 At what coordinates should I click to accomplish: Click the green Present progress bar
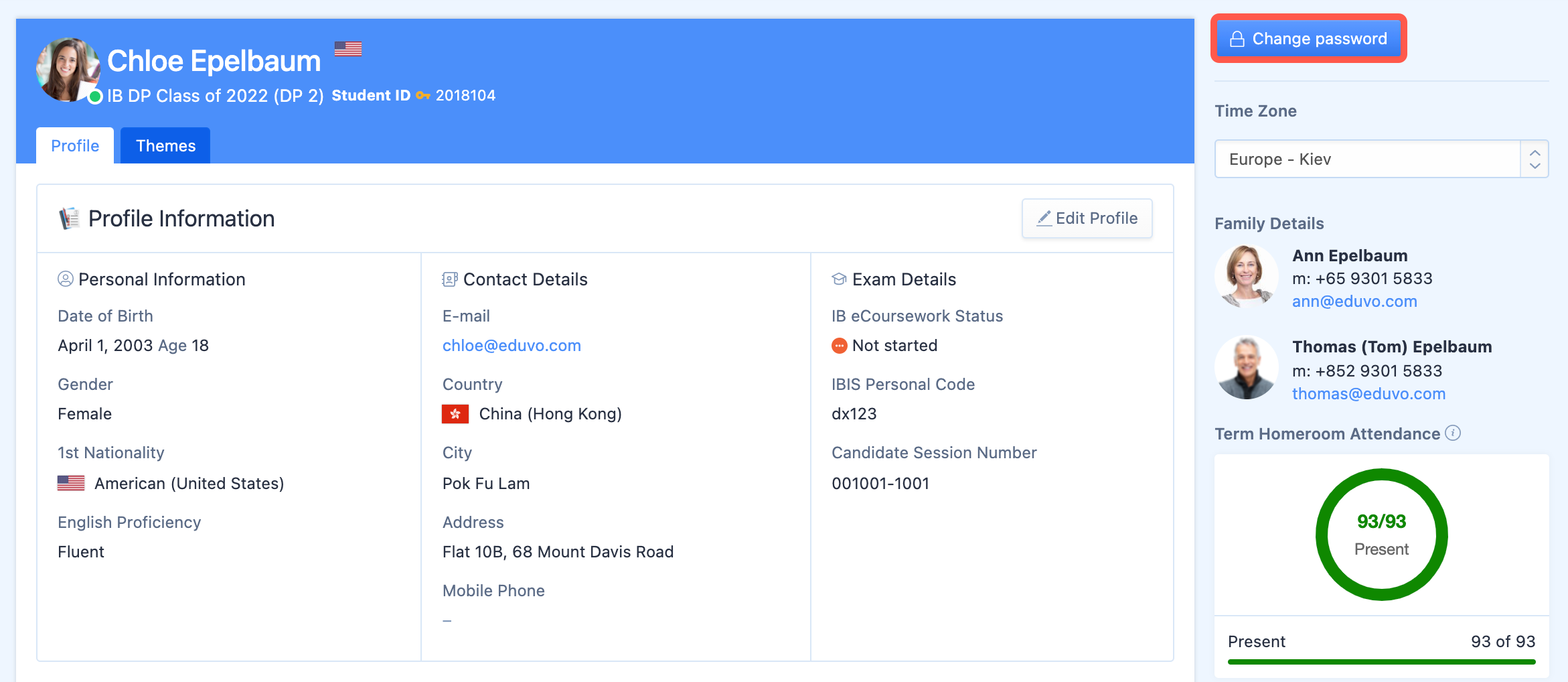(1381, 662)
